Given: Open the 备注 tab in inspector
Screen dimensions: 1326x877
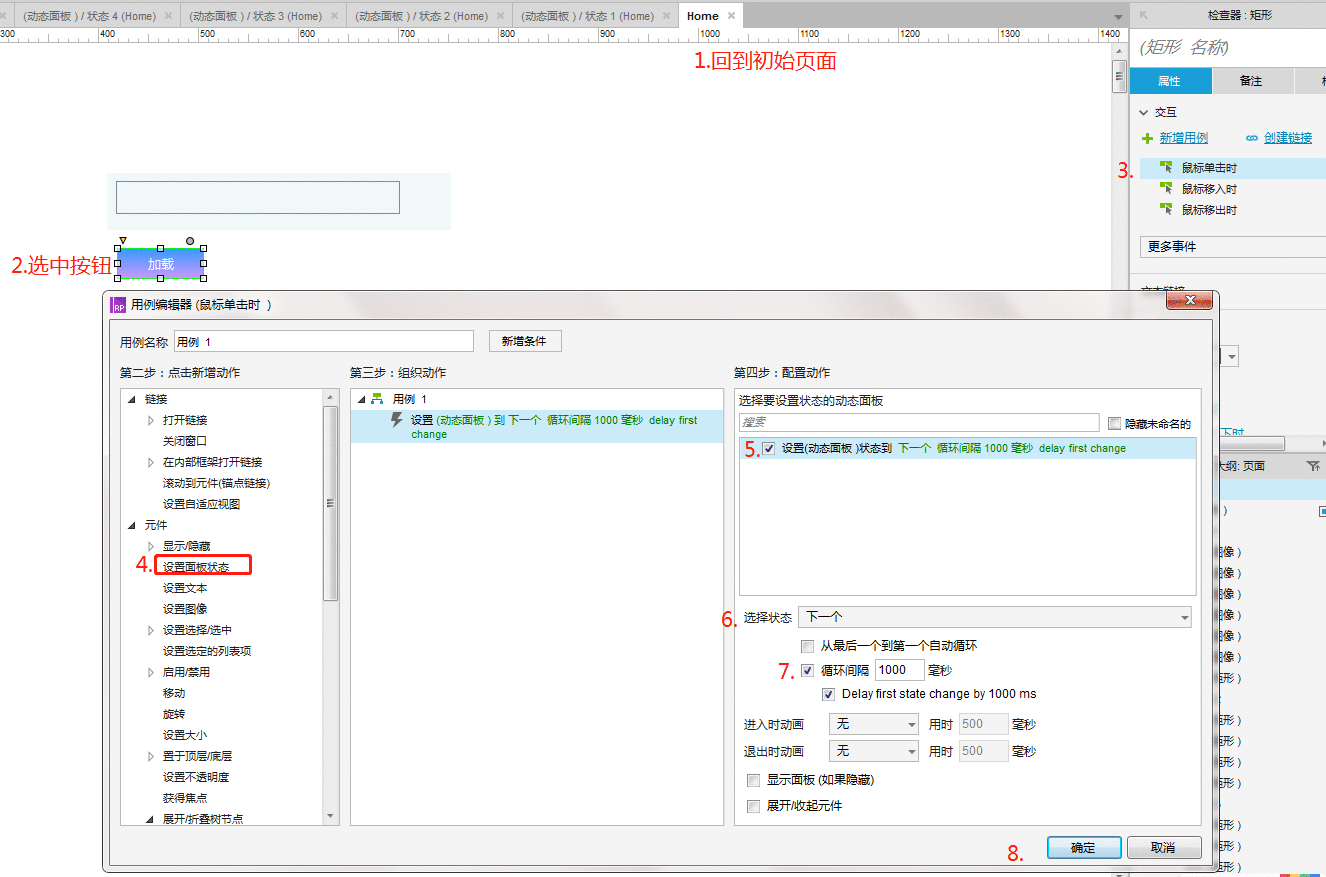Looking at the screenshot, I should pos(1251,81).
